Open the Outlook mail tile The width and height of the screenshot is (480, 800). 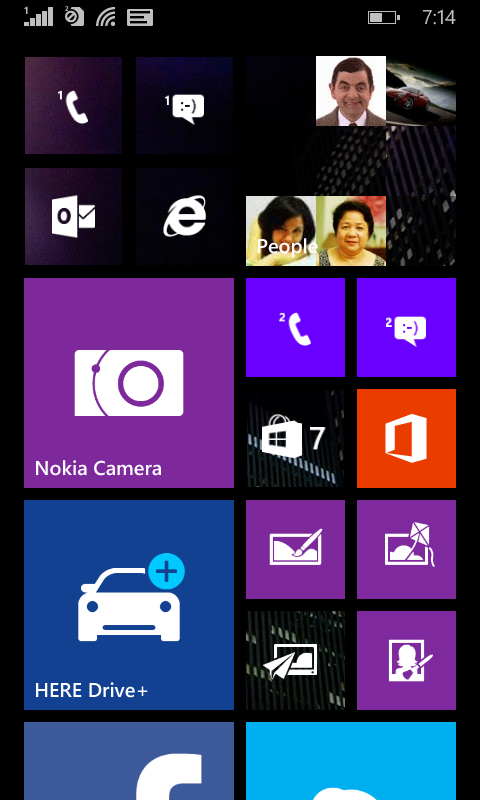[73, 216]
